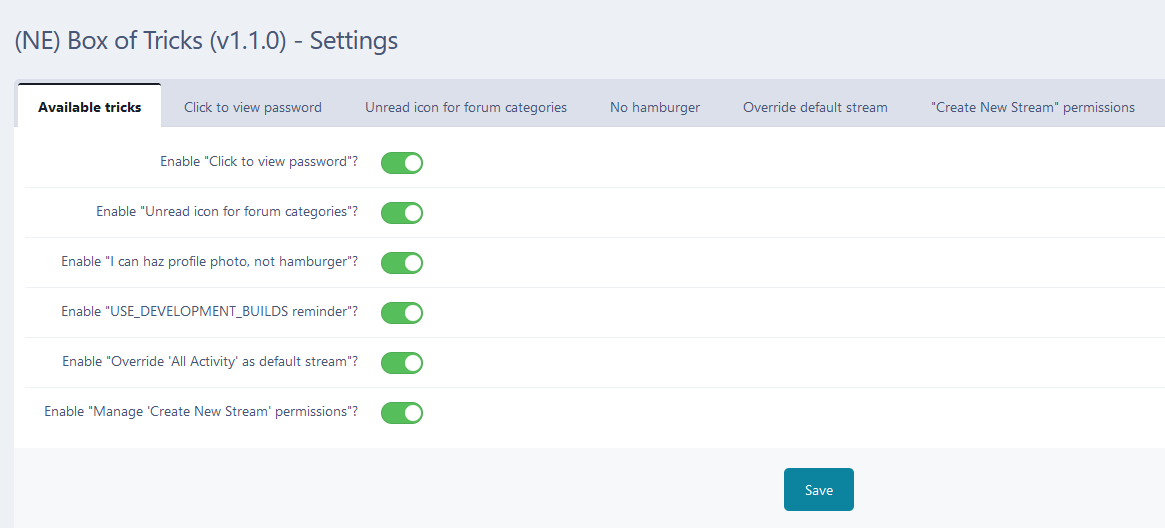Click the Manage 'Create New Stream' label text

pos(201,412)
